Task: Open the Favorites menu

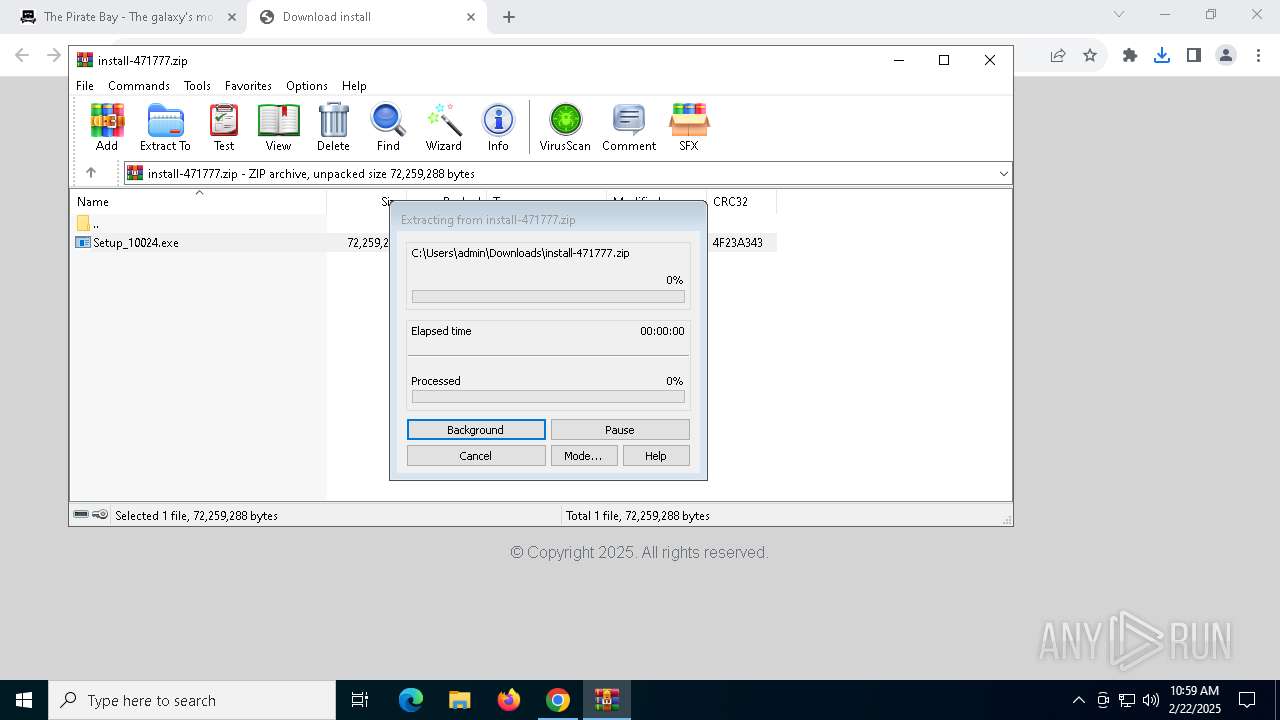Action: [x=248, y=86]
